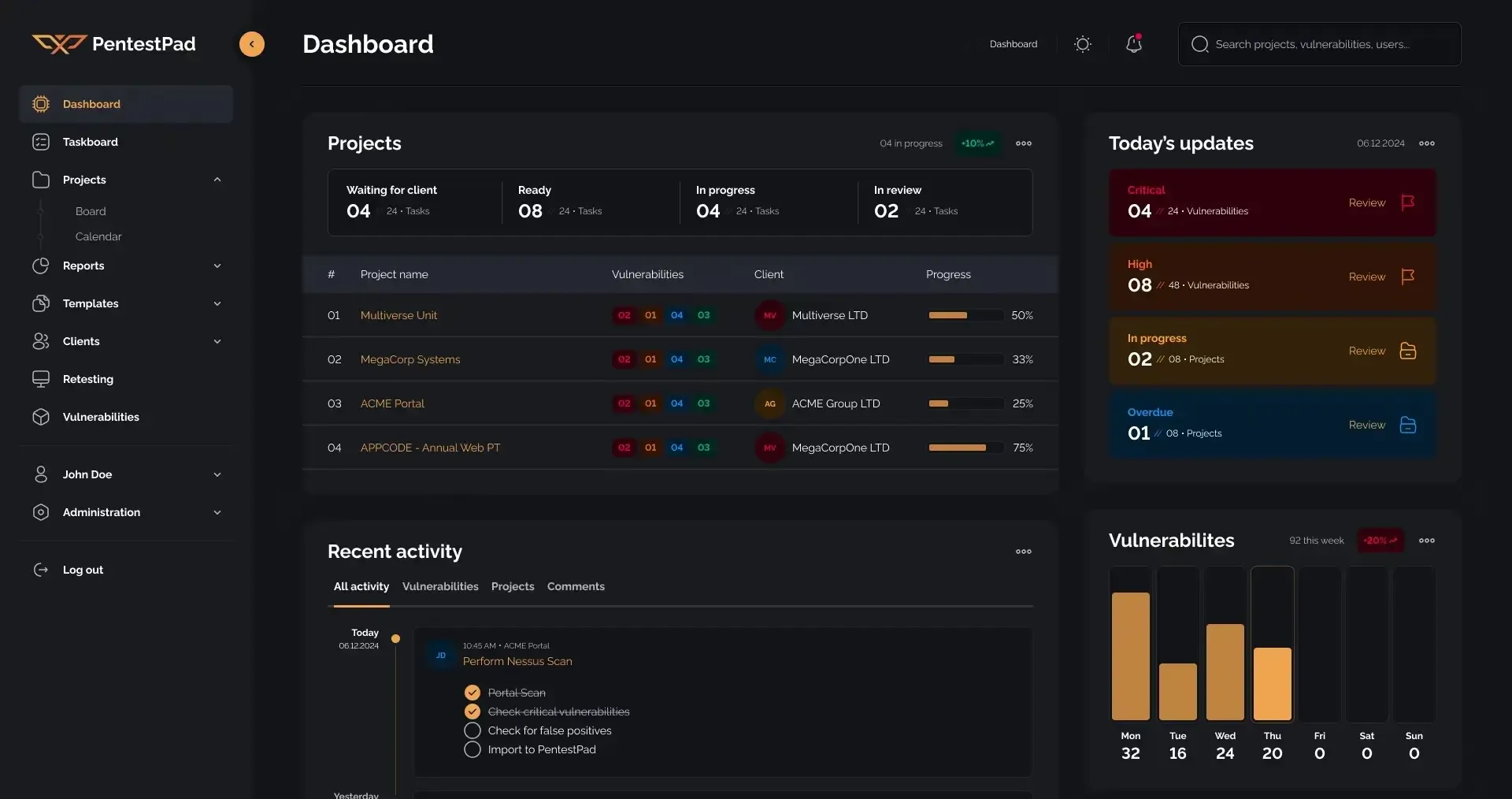Expand the Reports sidebar section

217,266
